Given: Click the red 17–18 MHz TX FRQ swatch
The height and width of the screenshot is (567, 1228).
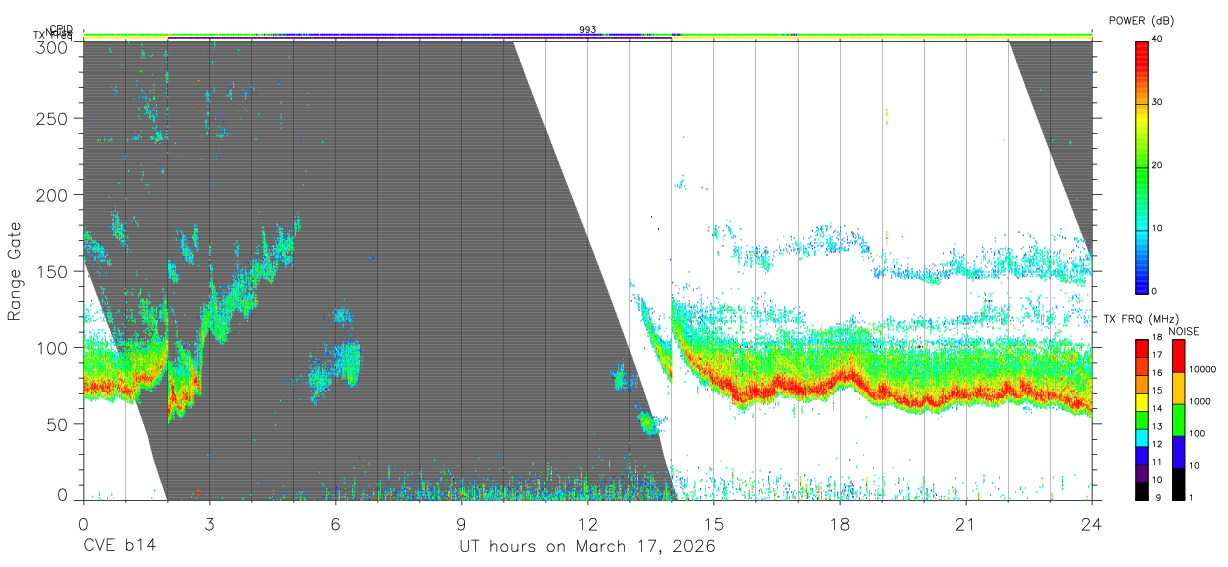Looking at the screenshot, I should click(x=1141, y=348).
